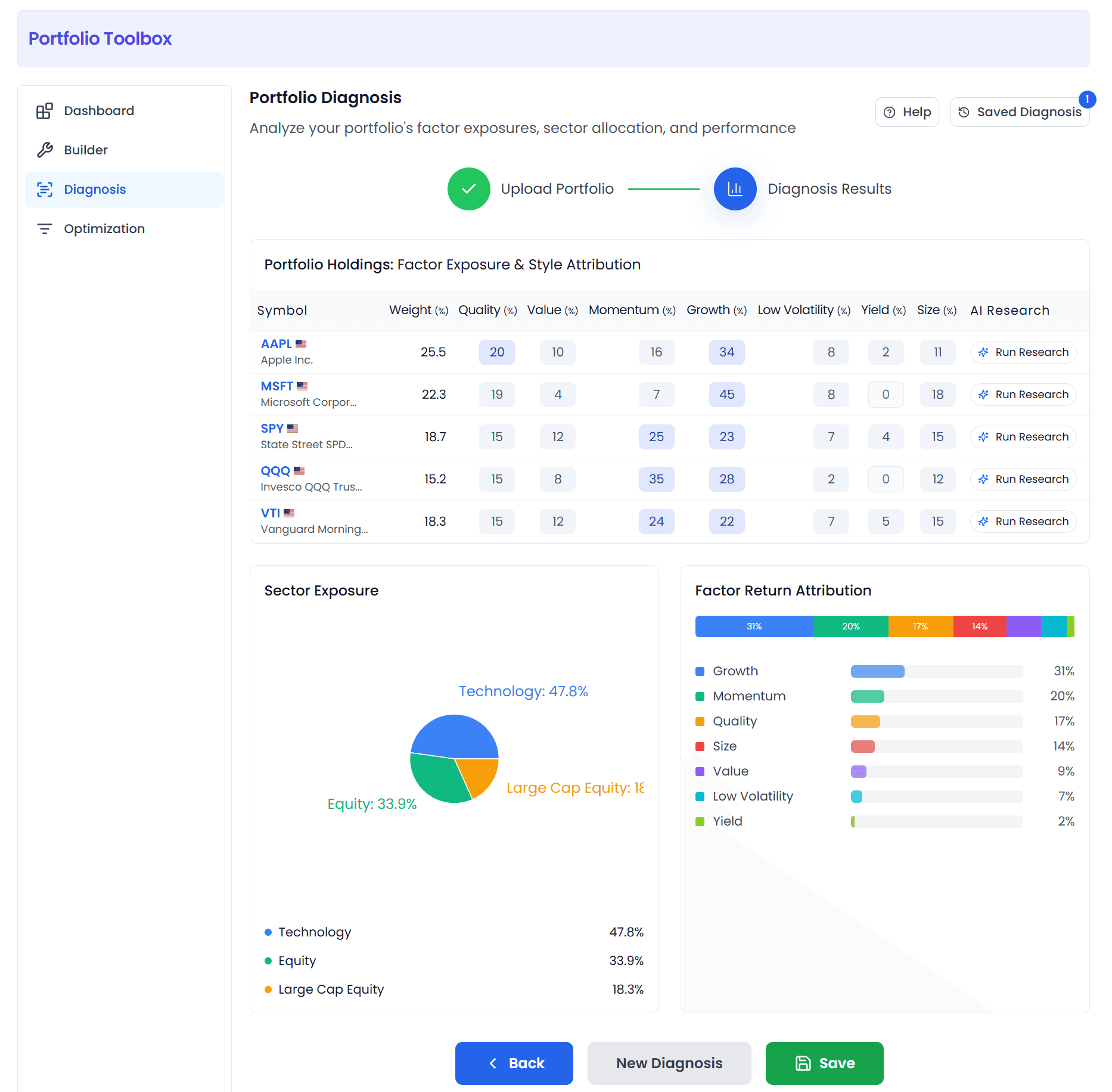1112x1092 pixels.
Task: Open the SPY ticker link
Action: 272,429
